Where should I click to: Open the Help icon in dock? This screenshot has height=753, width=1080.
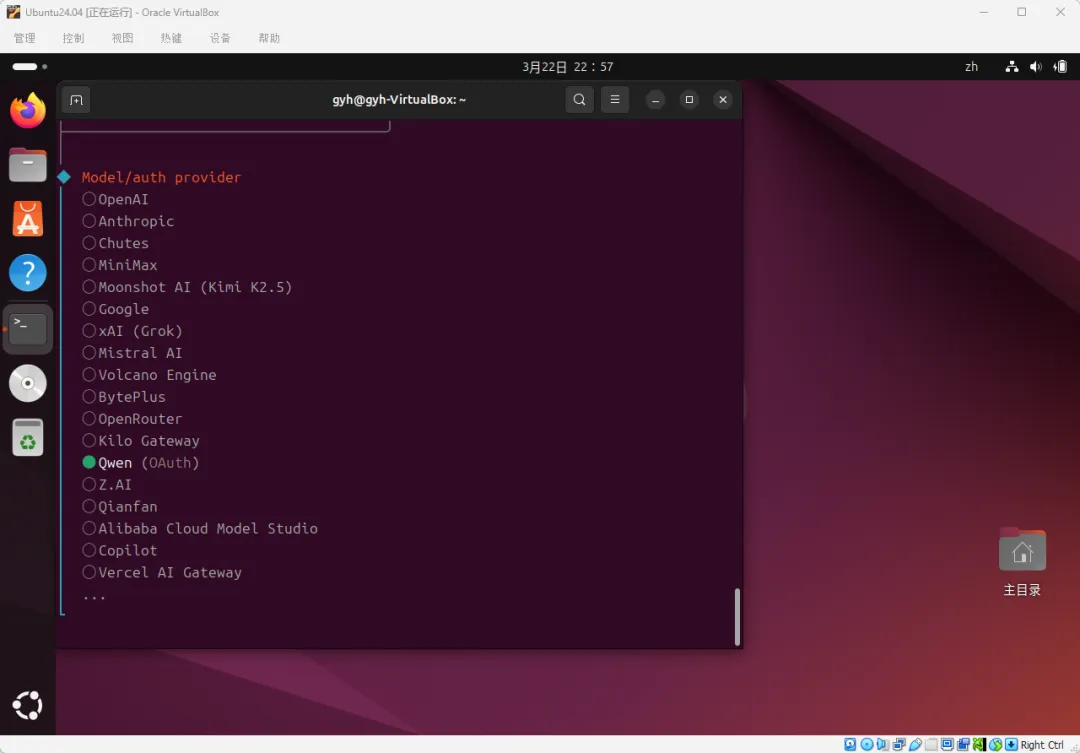coord(28,273)
